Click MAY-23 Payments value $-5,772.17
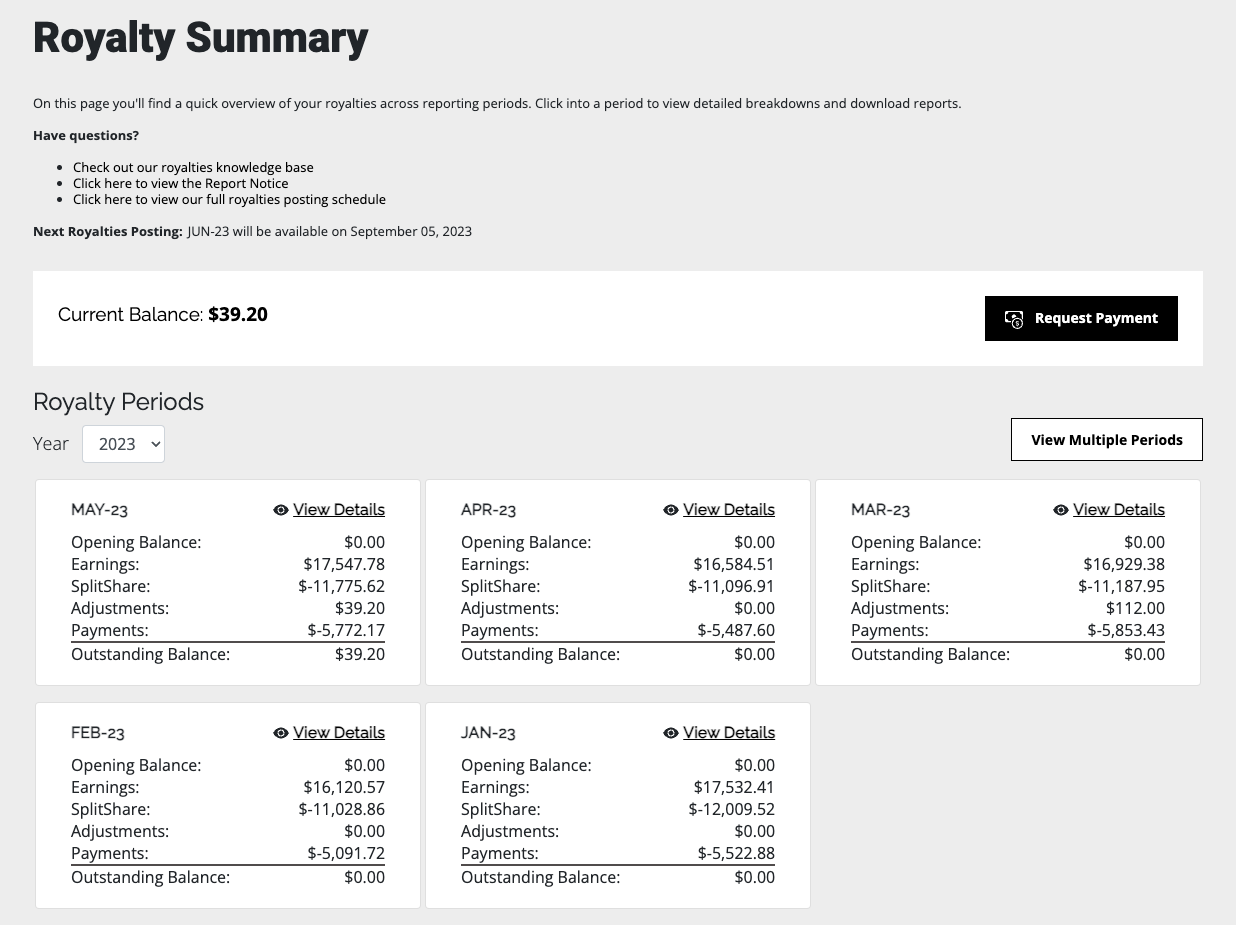Image resolution: width=1236 pixels, height=925 pixels. click(346, 631)
